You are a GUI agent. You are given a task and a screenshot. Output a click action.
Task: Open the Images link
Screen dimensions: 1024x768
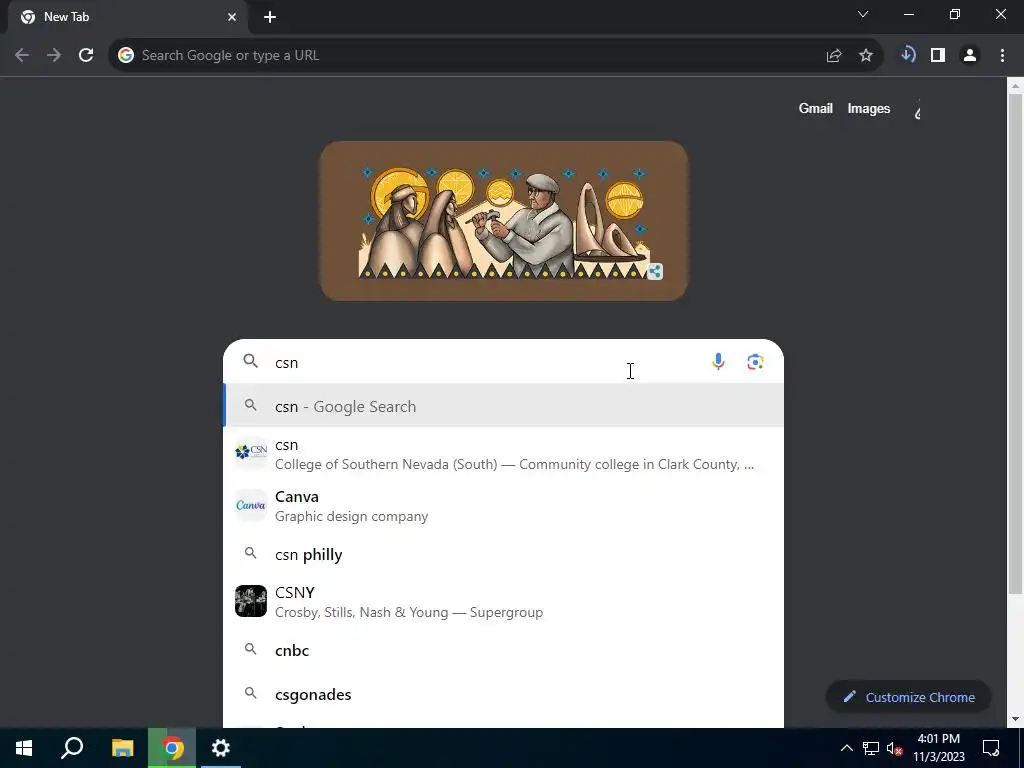point(869,108)
